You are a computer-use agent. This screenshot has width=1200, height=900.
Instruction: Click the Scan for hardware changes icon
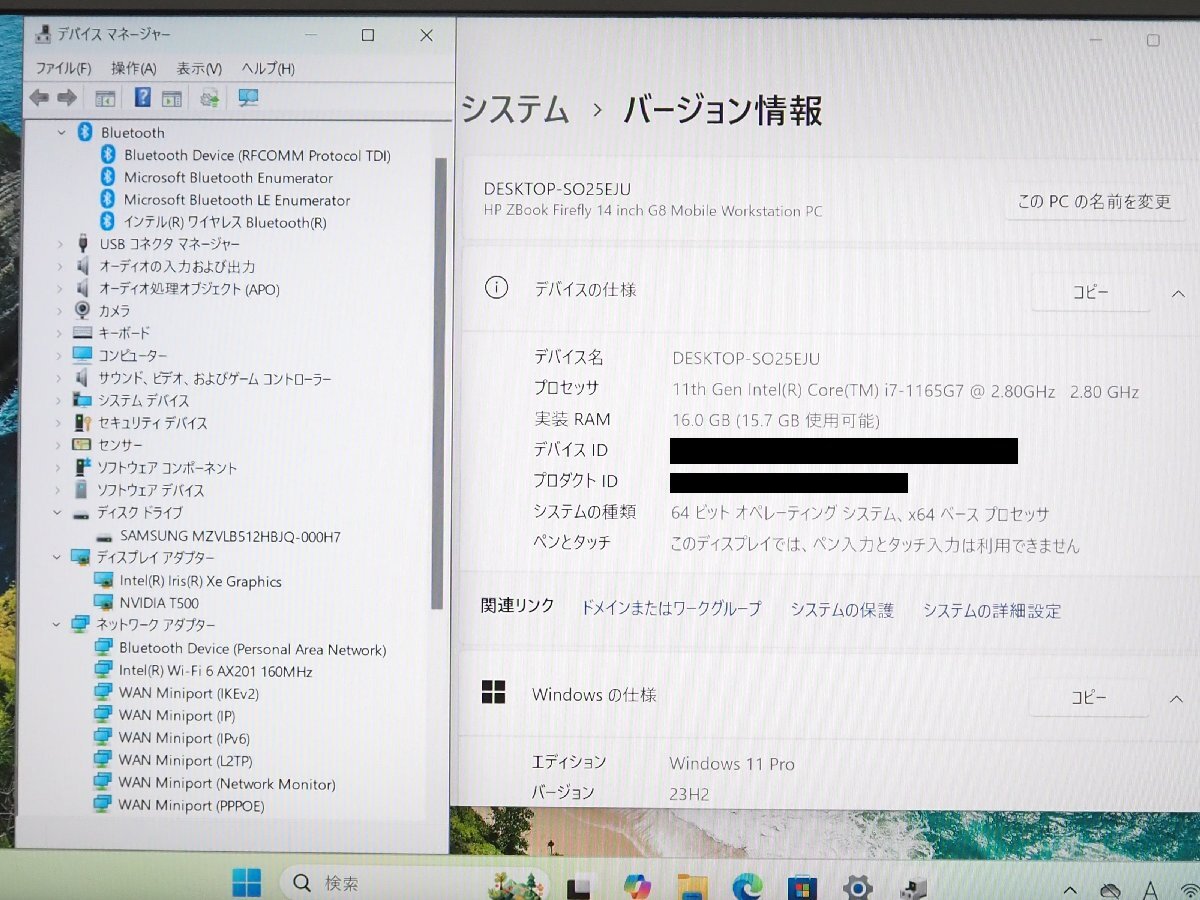coord(248,98)
